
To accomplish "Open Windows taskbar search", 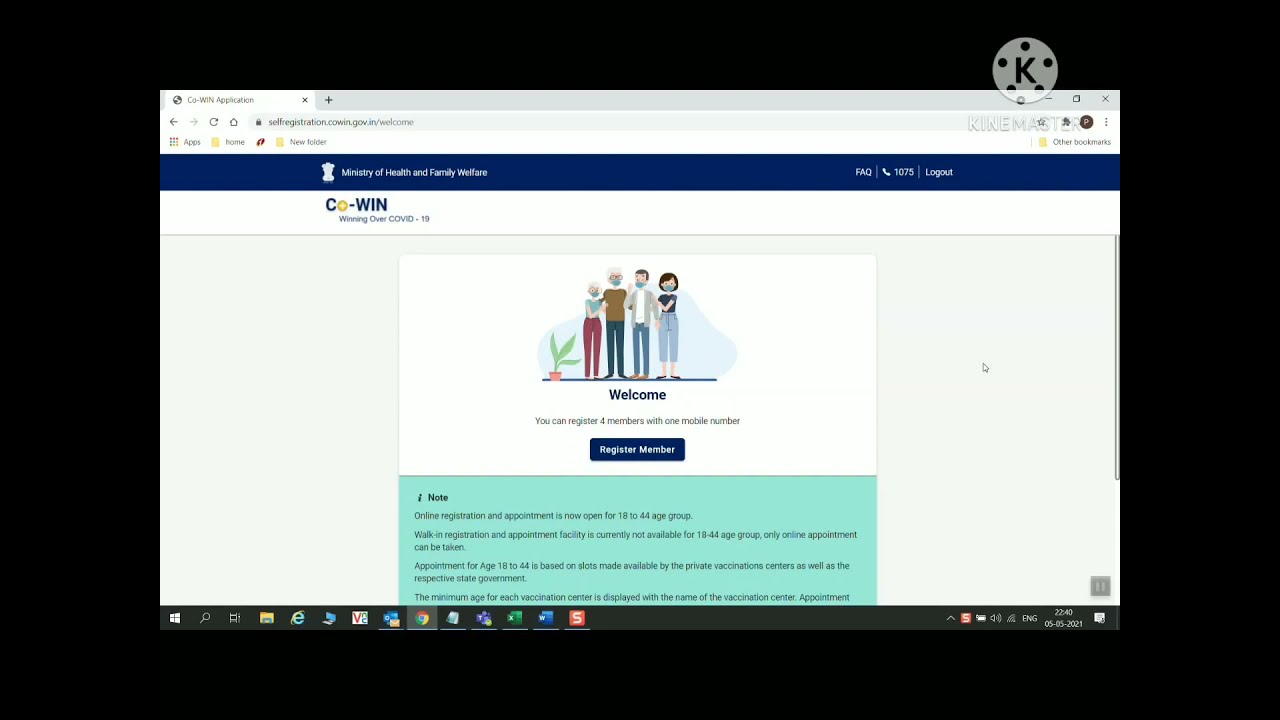I will click(x=205, y=618).
